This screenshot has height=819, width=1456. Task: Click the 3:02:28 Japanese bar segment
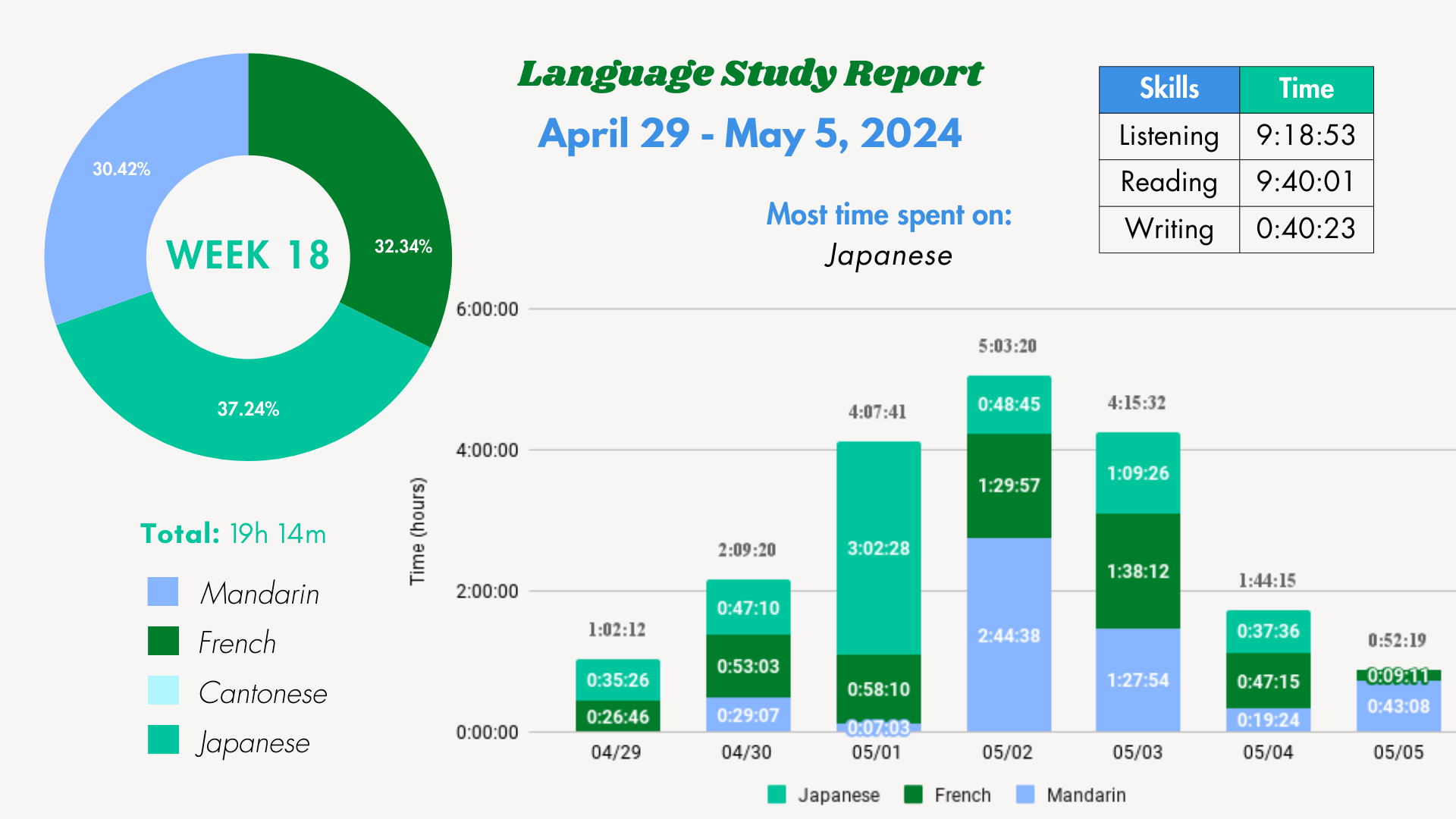878,548
